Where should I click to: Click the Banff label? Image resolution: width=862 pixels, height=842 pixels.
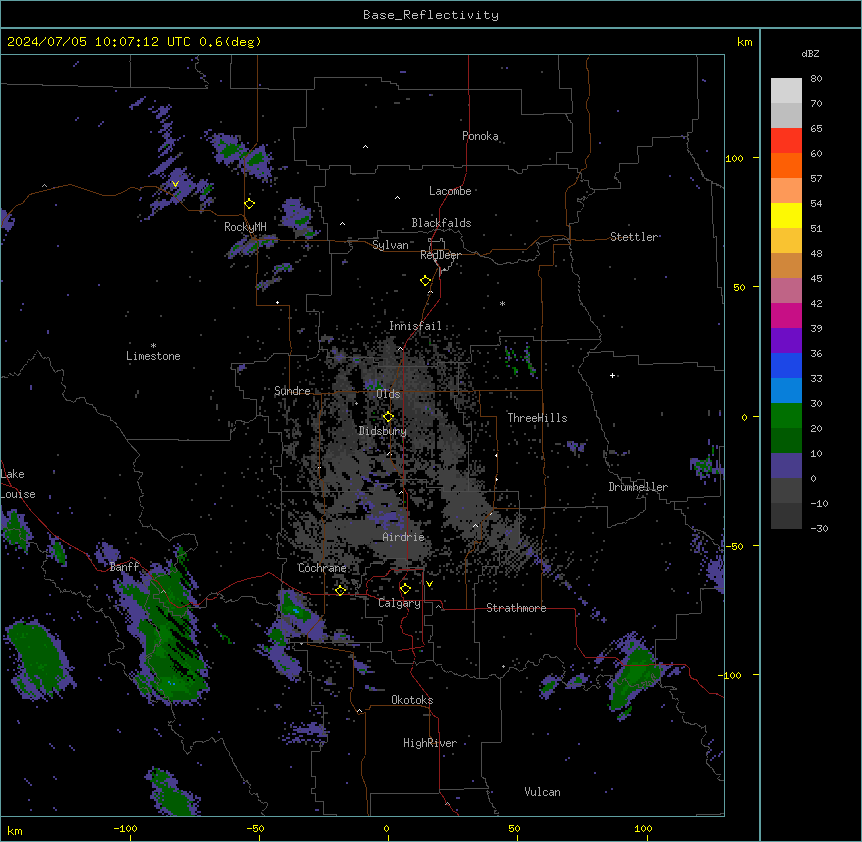pos(124,567)
